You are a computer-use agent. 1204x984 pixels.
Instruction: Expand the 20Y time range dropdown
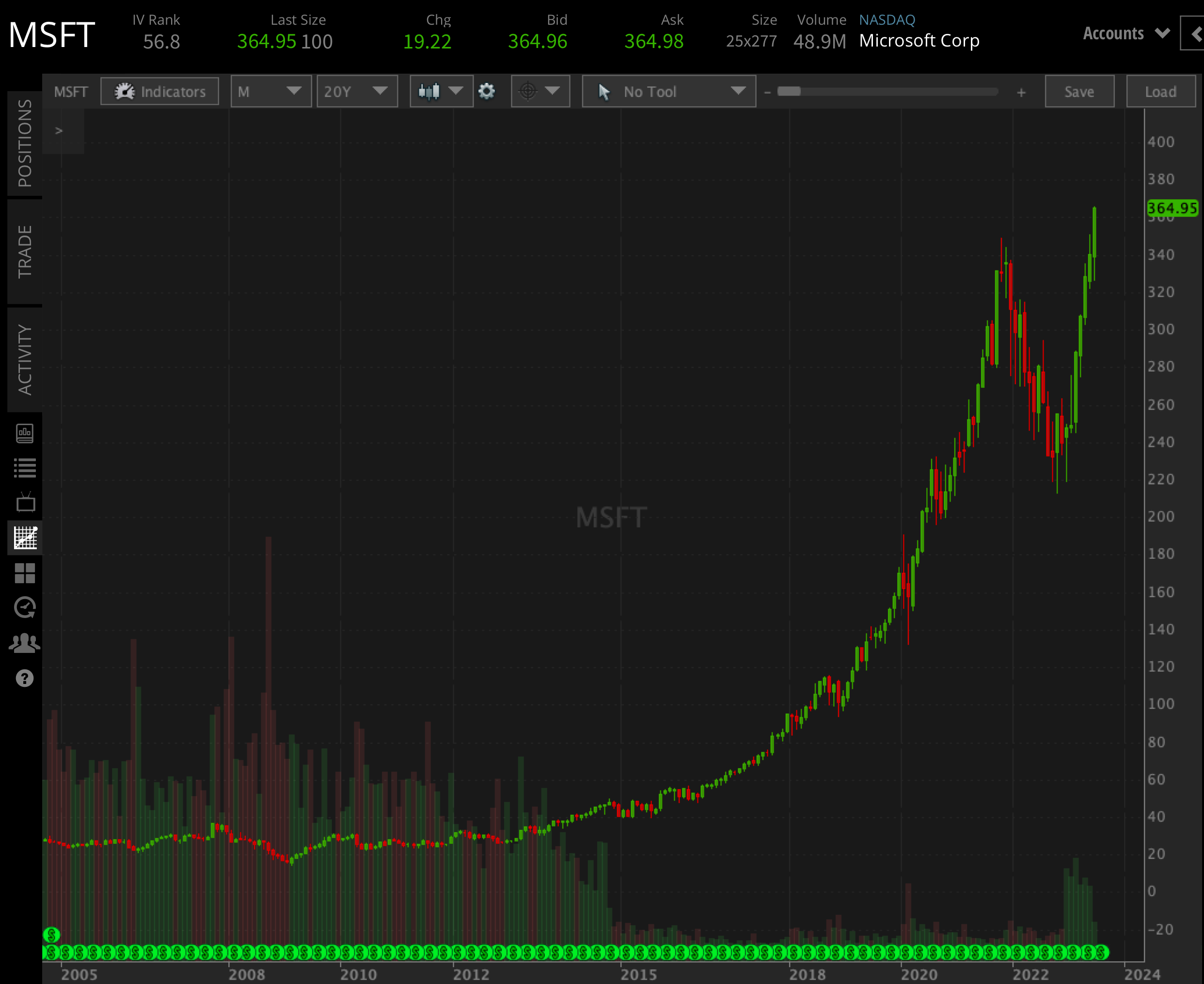[357, 91]
